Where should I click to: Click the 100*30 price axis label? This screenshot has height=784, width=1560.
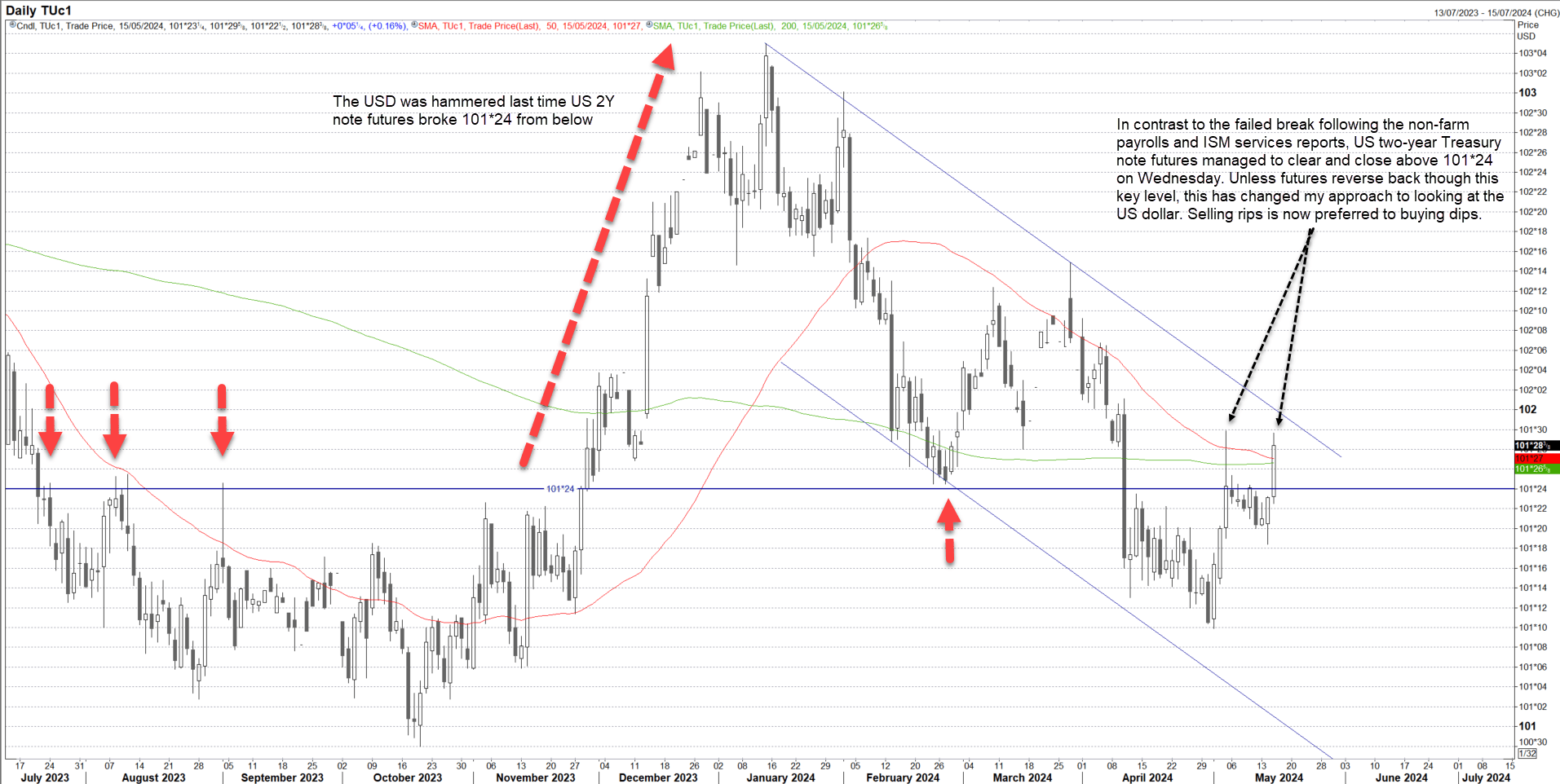tap(1532, 742)
